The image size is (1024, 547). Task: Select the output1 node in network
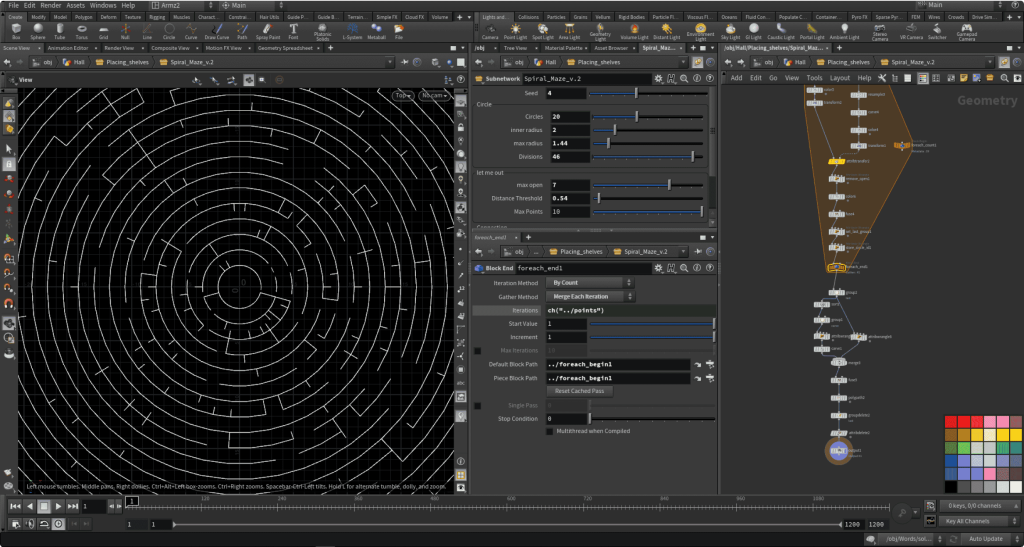[839, 450]
